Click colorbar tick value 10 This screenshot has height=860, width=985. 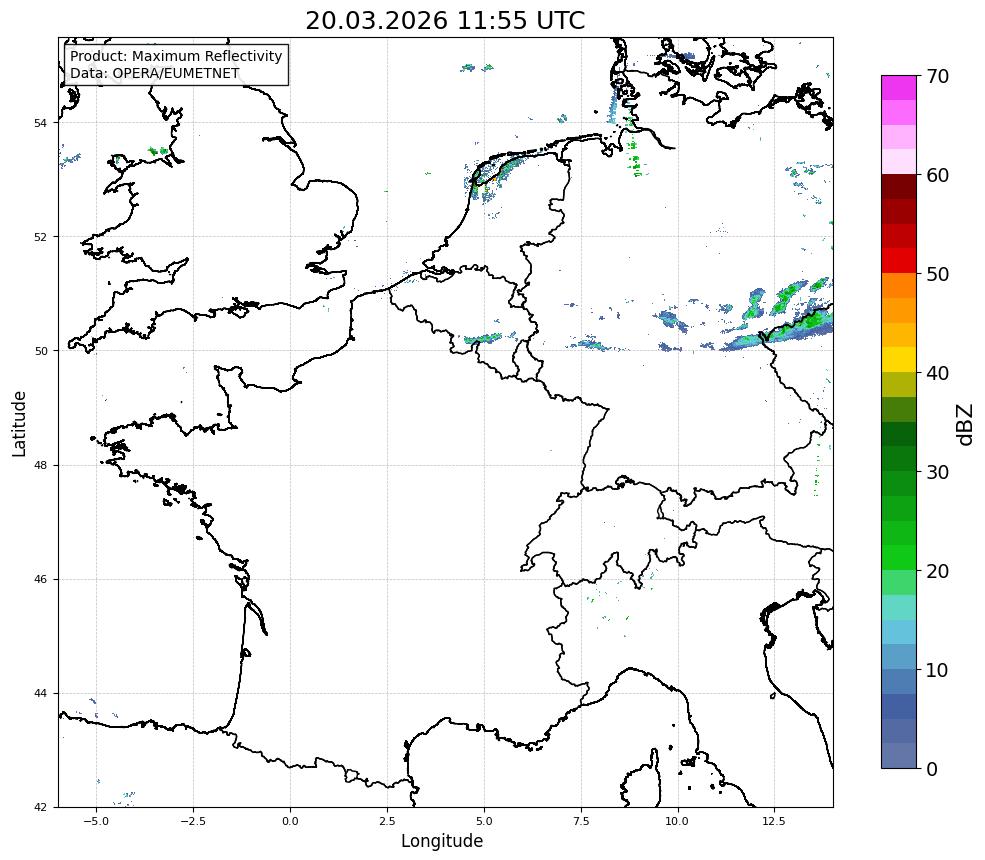click(x=937, y=670)
